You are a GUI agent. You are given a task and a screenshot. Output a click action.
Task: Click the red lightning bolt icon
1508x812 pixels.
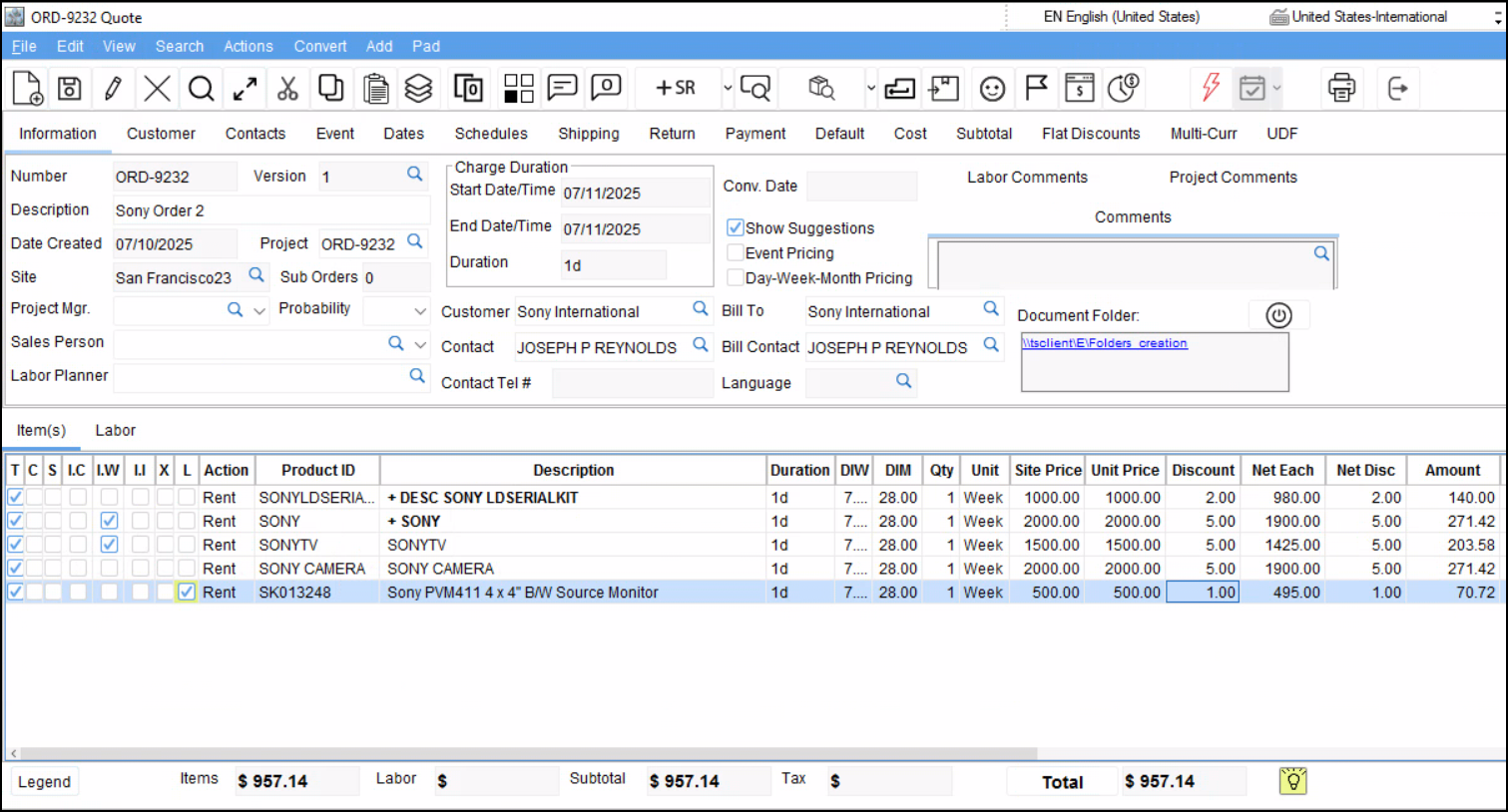pyautogui.click(x=1211, y=88)
